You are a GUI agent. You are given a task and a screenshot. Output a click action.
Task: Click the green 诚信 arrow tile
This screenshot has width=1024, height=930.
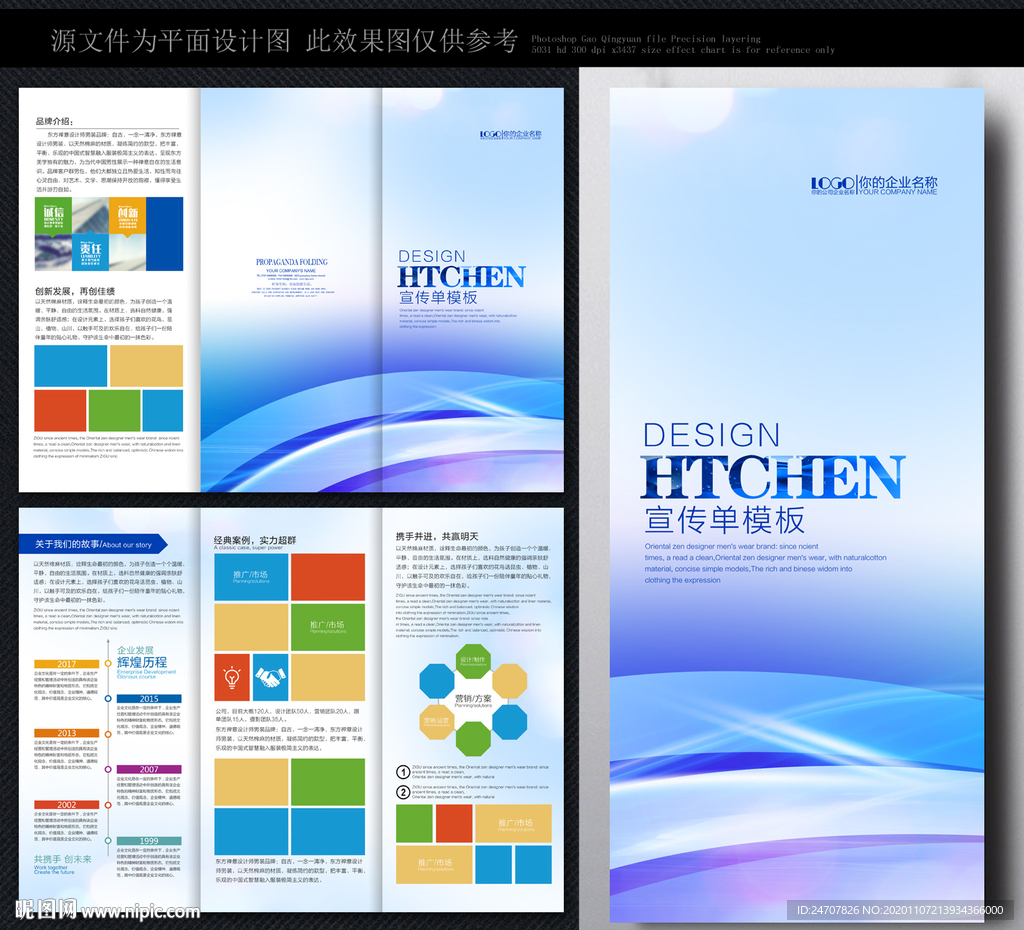[x=53, y=217]
